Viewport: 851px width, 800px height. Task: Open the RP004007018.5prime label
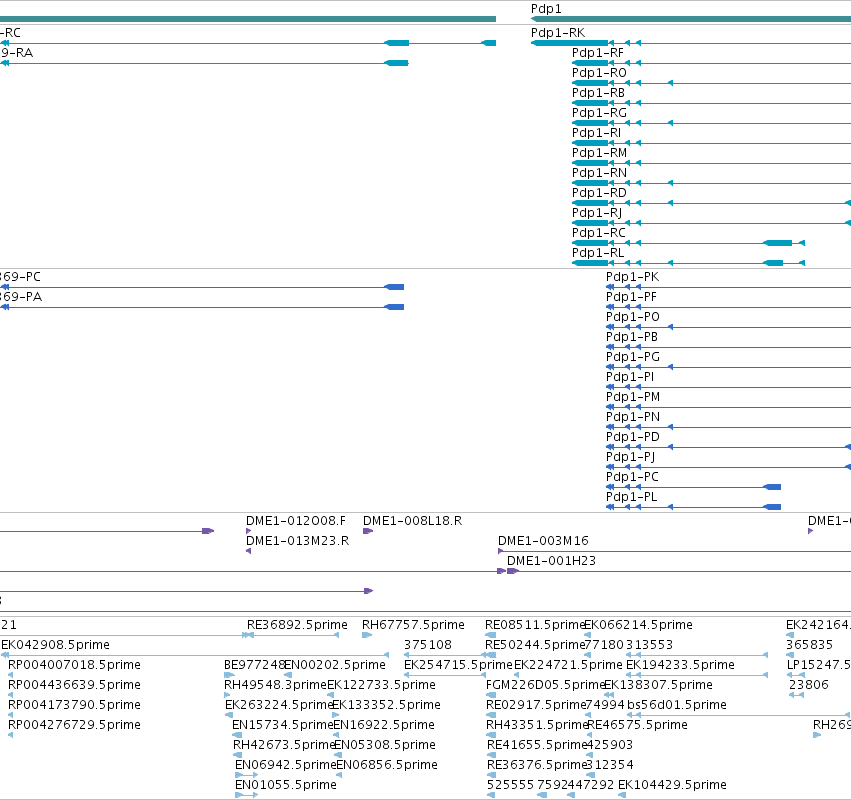click(74, 665)
